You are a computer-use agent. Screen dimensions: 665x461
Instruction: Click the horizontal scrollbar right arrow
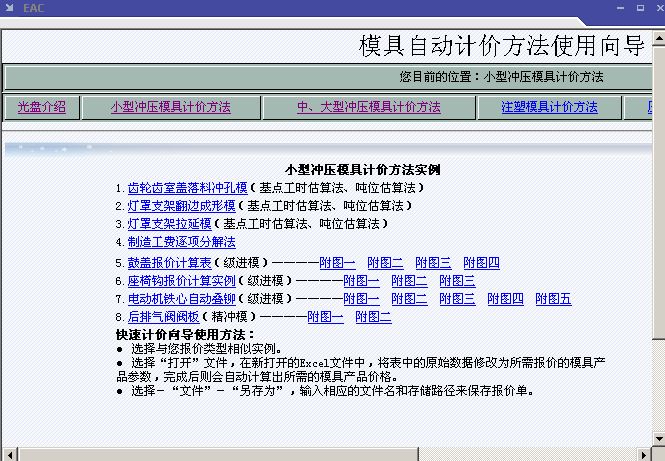click(x=644, y=455)
